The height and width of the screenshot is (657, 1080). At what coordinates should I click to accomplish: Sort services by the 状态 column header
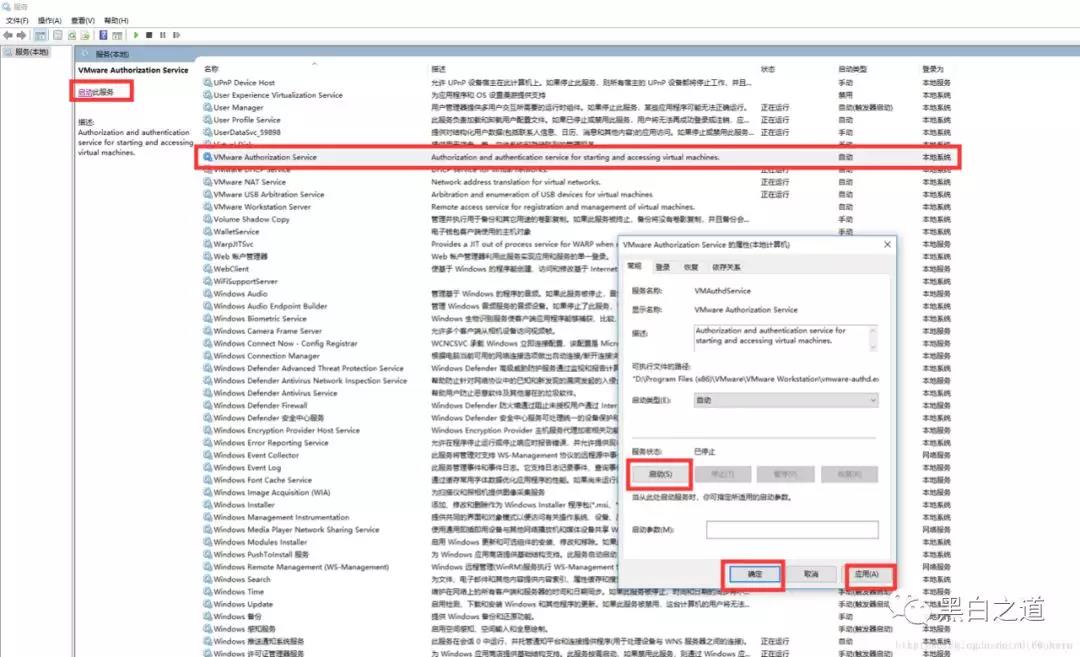pos(768,69)
